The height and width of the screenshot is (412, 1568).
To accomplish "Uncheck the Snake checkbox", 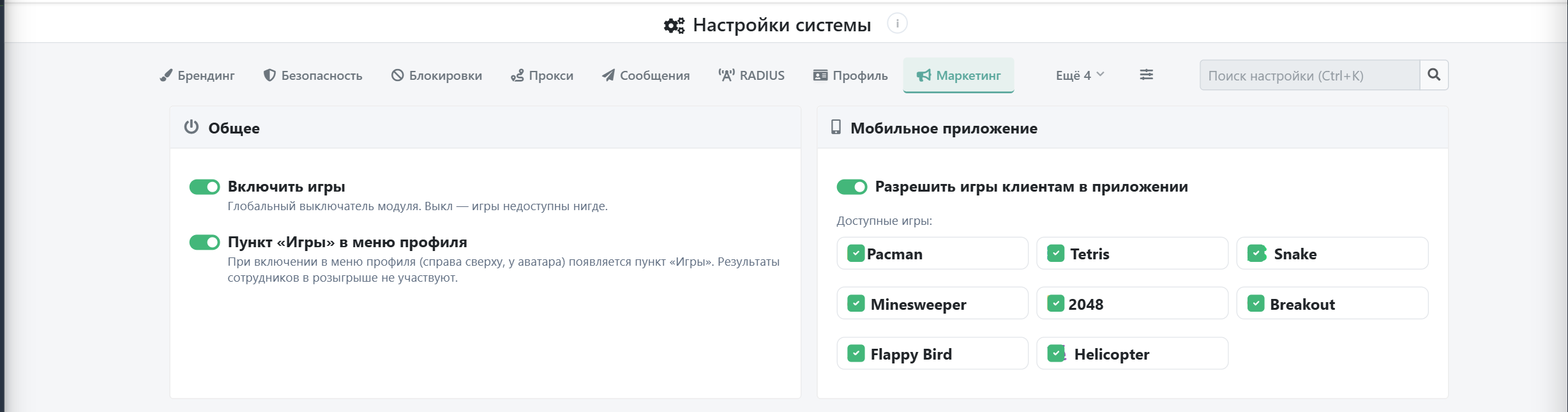I will (x=1256, y=254).
